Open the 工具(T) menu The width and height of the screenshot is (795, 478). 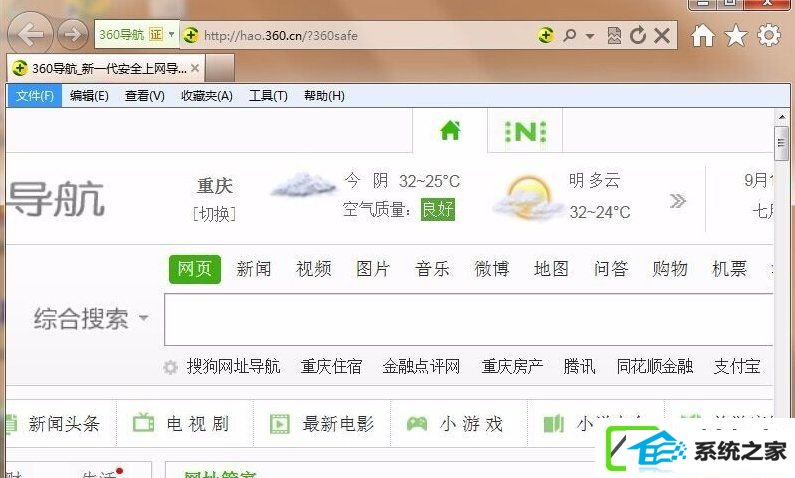point(268,95)
